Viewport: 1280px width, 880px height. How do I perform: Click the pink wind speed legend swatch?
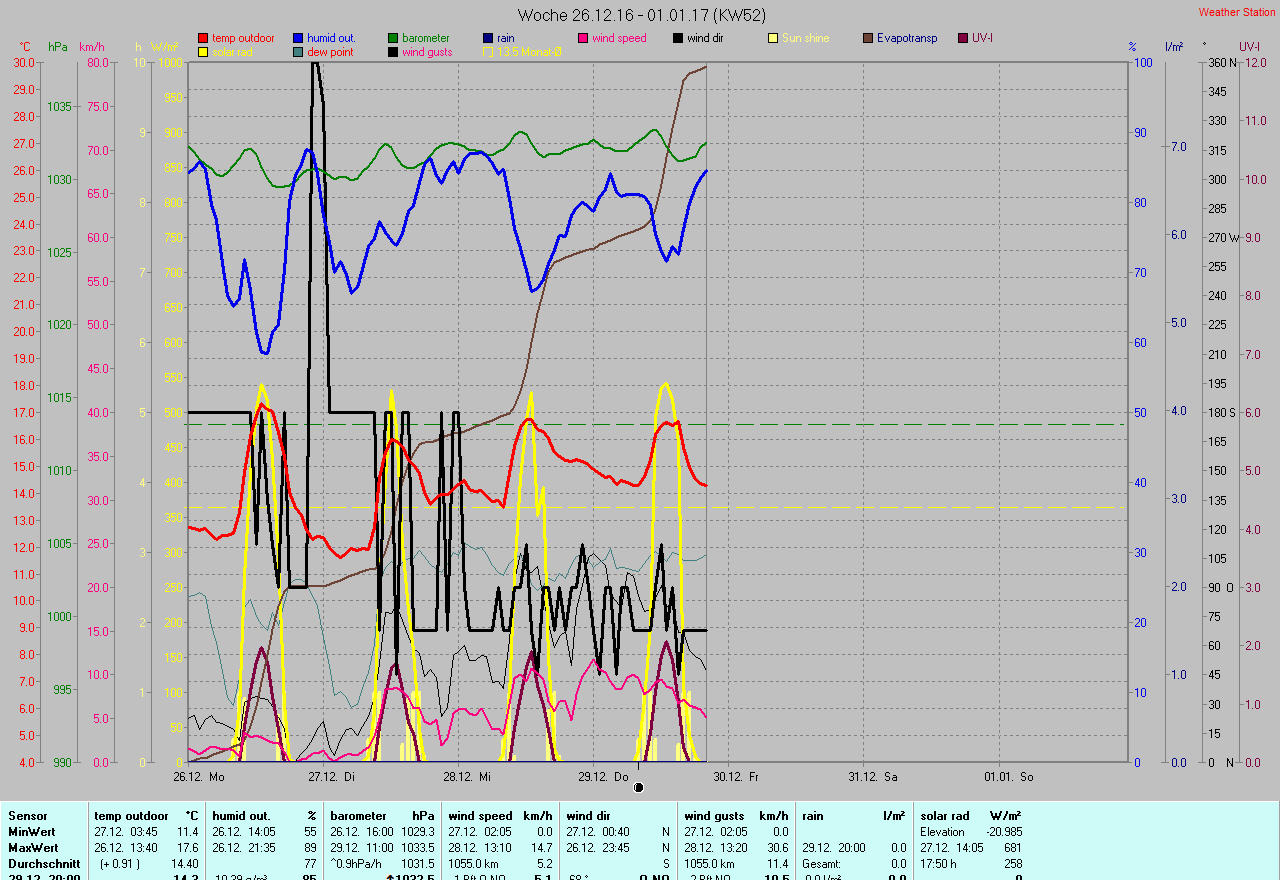584,38
